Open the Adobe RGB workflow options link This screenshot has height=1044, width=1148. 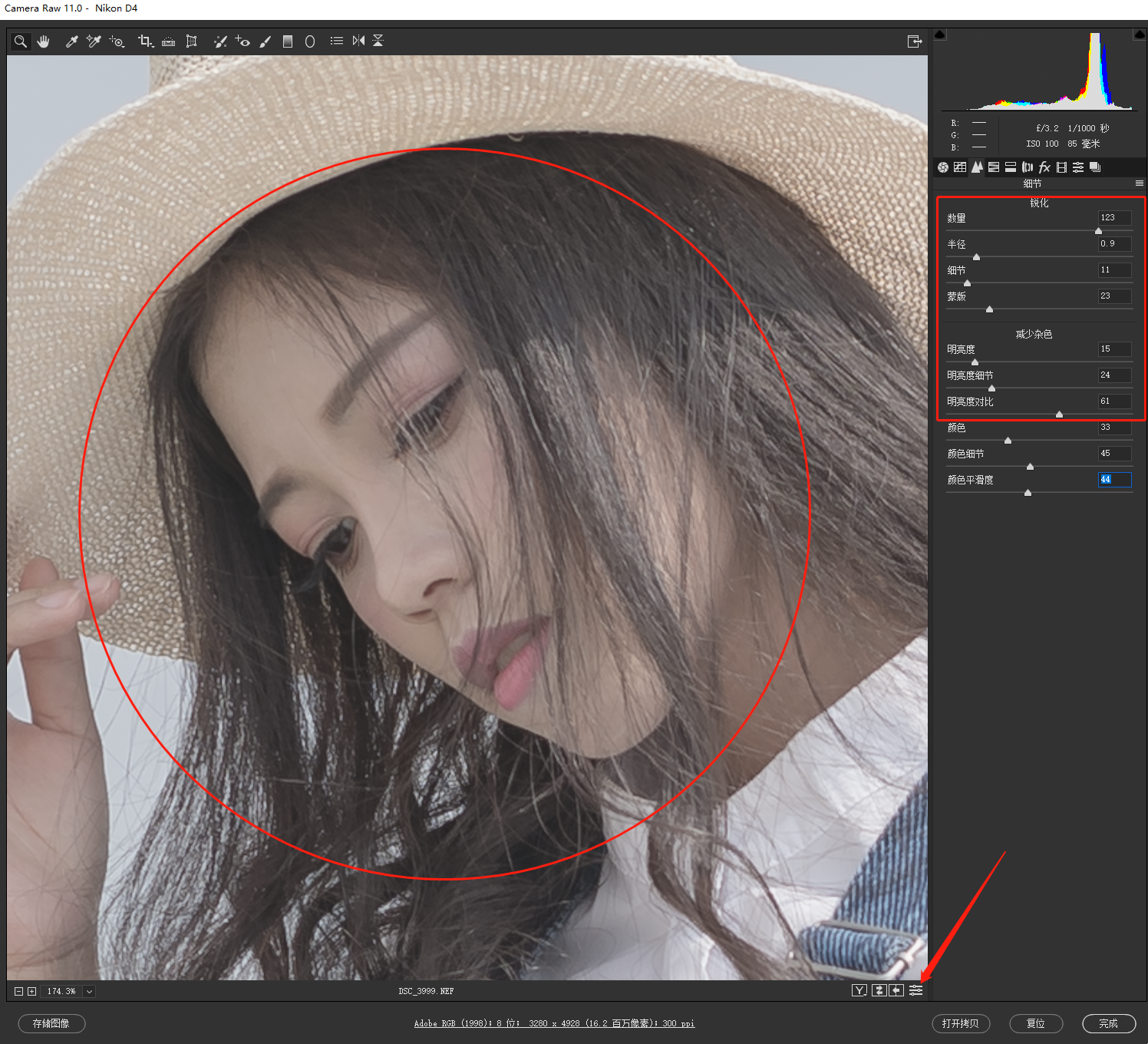pyautogui.click(x=554, y=1023)
